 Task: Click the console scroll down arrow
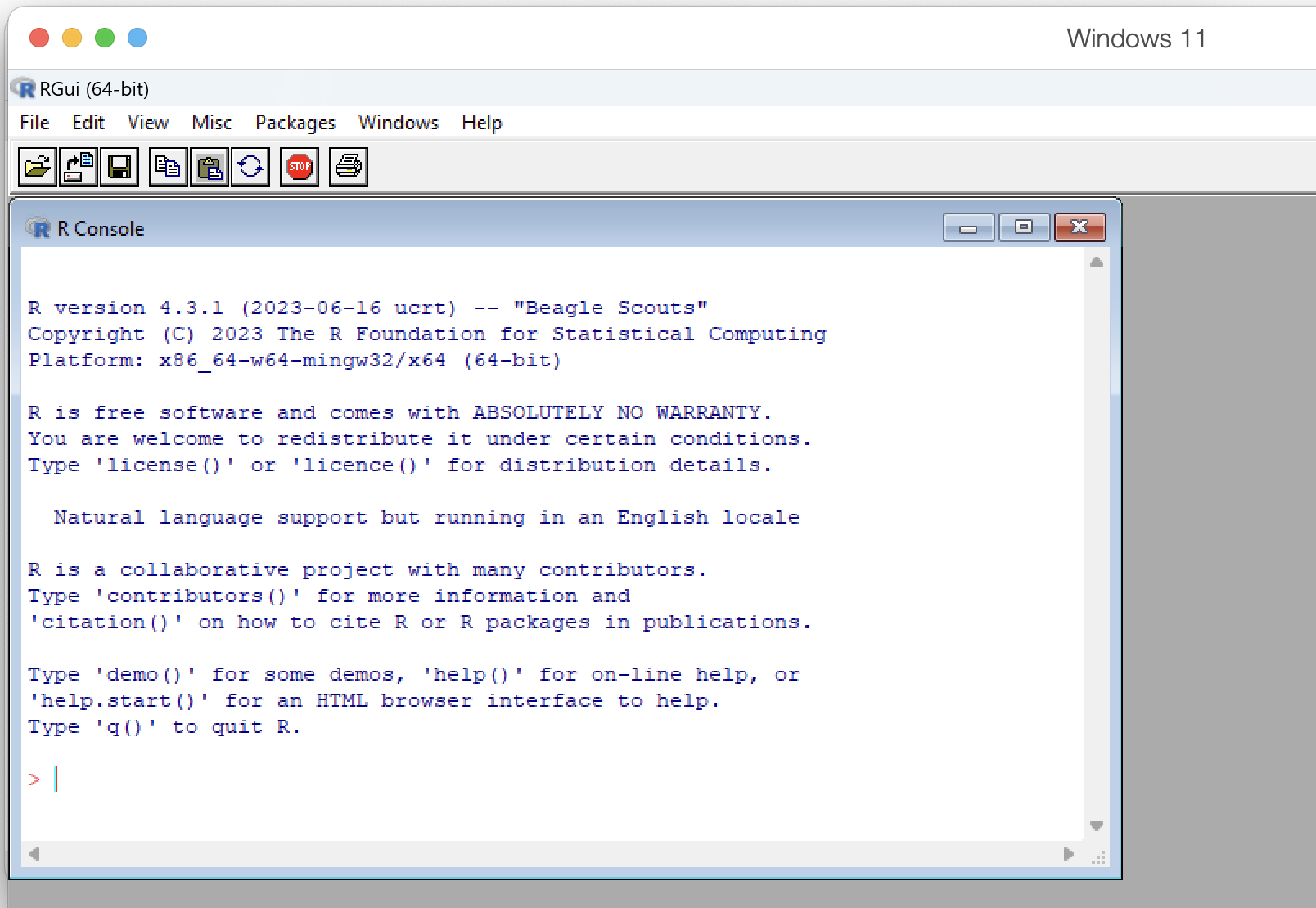1097,826
